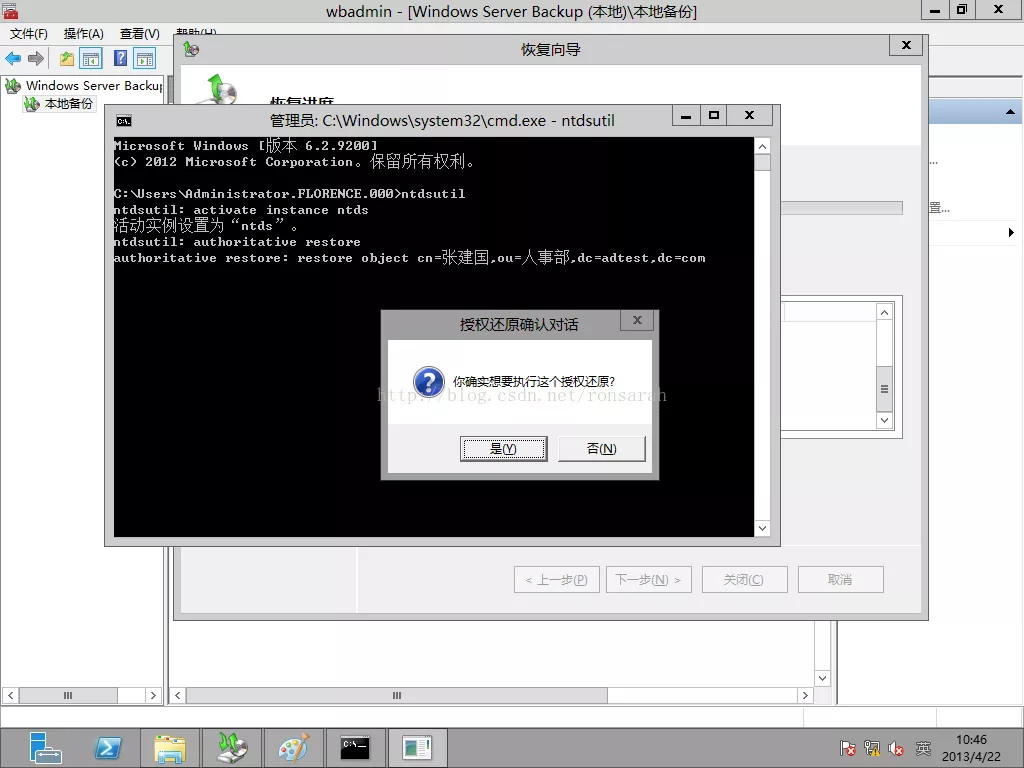This screenshot has width=1024, height=768.
Task: Switch to Windows Server Backup taskbar icon
Action: pos(231,747)
